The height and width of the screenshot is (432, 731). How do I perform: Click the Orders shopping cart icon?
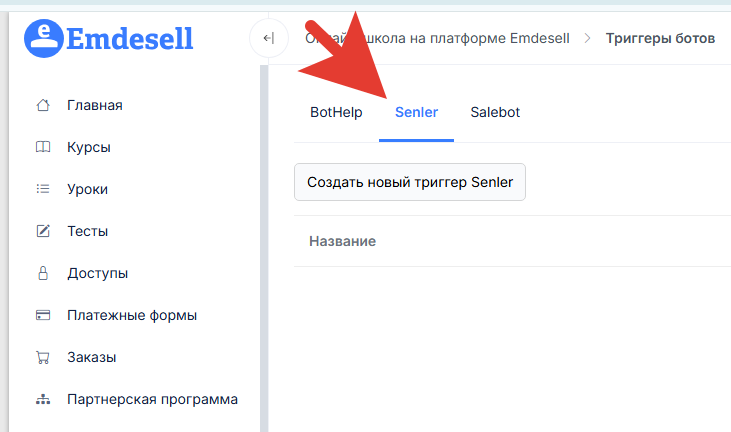[42, 357]
